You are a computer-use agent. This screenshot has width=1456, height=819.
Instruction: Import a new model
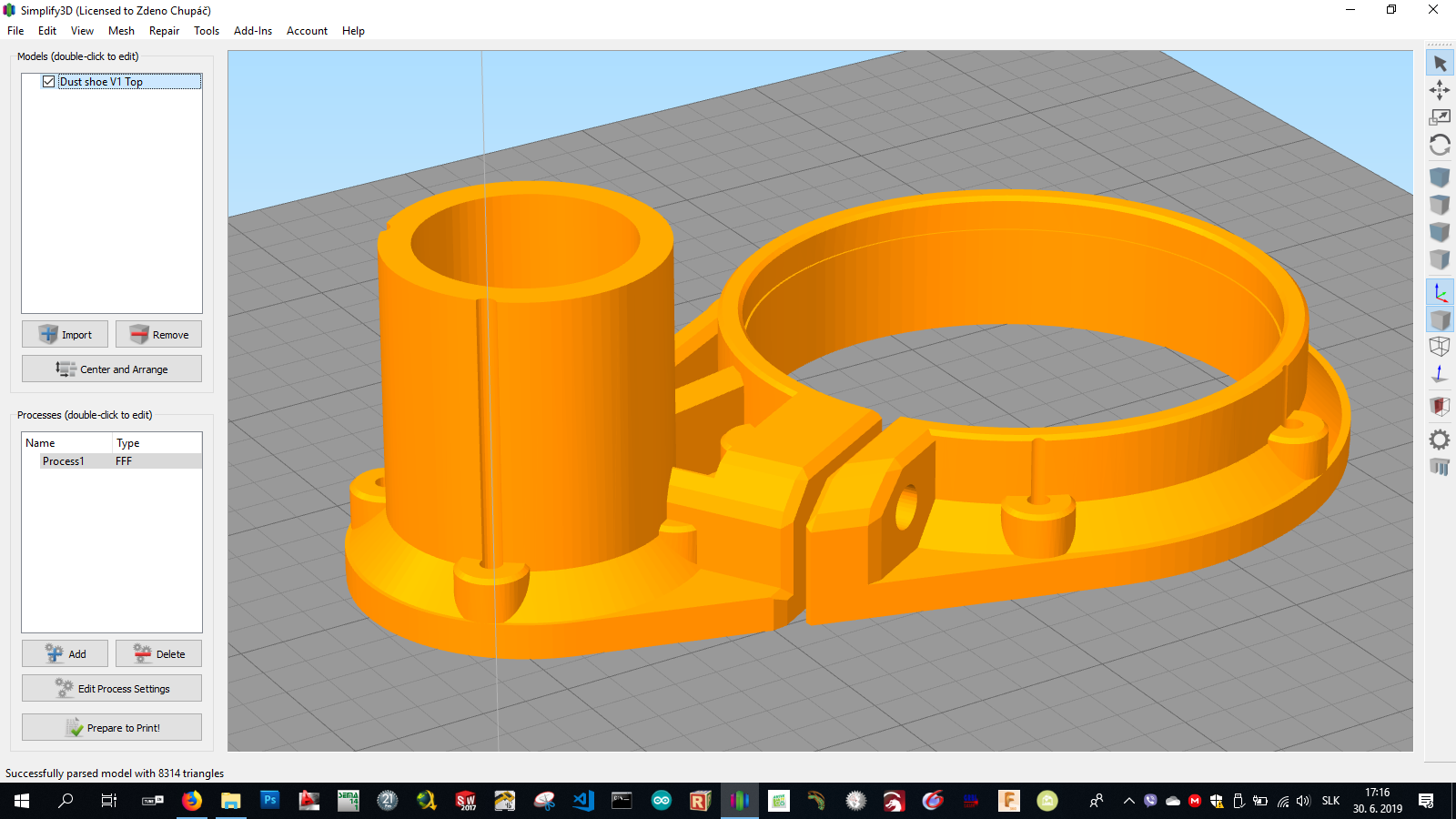click(65, 334)
